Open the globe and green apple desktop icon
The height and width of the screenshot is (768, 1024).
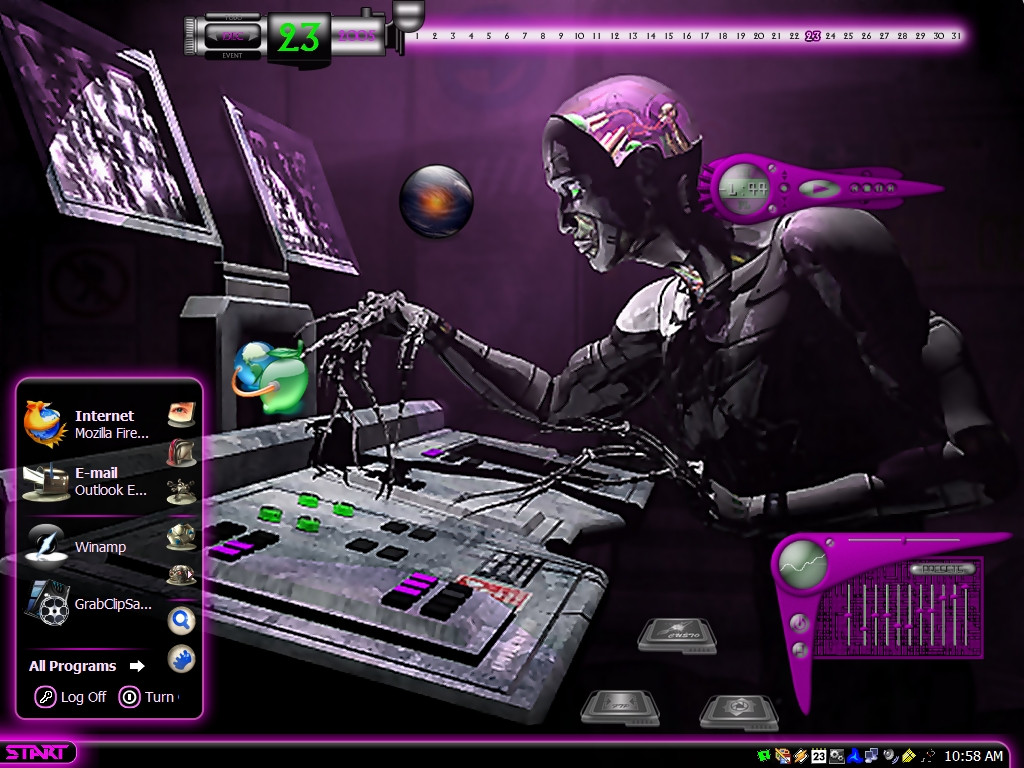pos(271,377)
